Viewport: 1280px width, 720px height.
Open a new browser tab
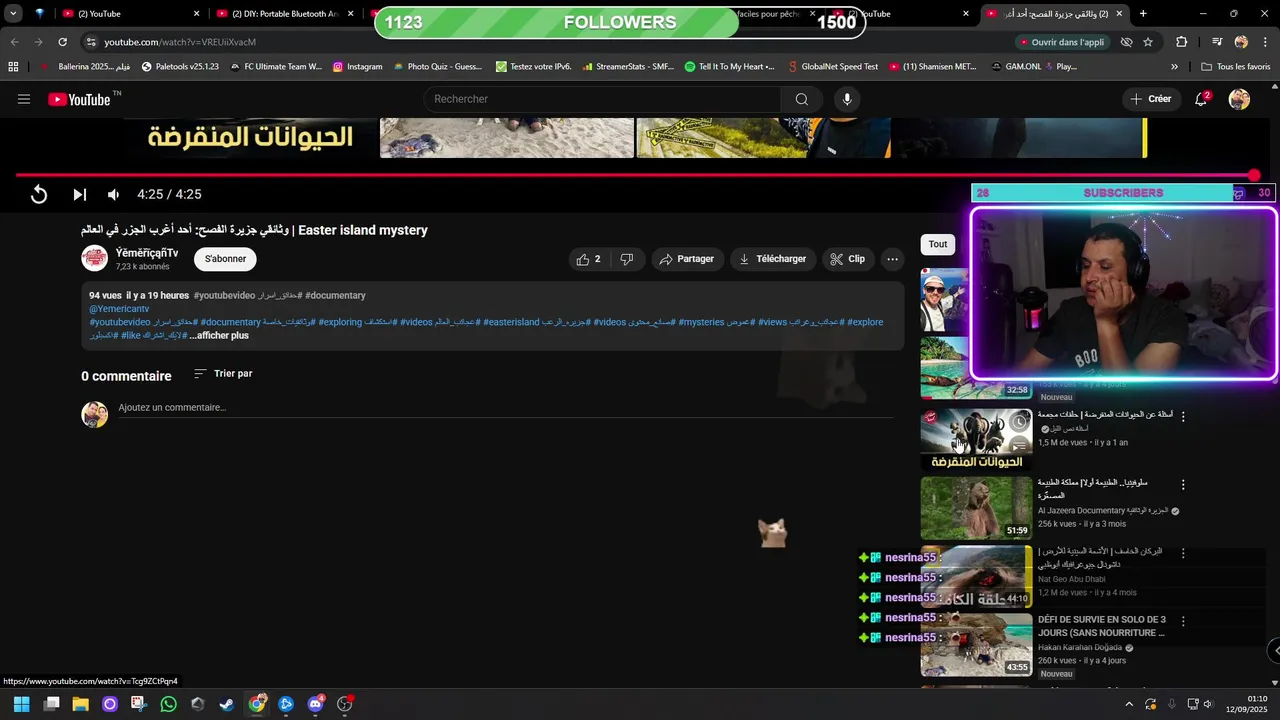tap(1143, 14)
